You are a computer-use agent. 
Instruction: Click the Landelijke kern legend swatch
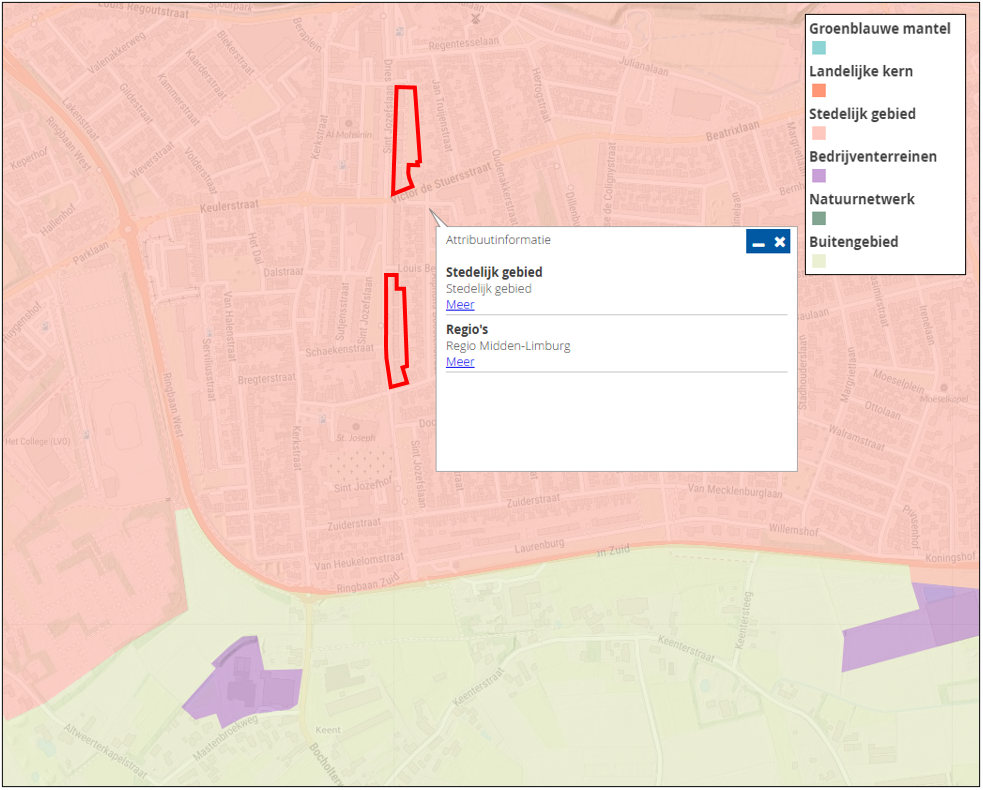pos(818,91)
